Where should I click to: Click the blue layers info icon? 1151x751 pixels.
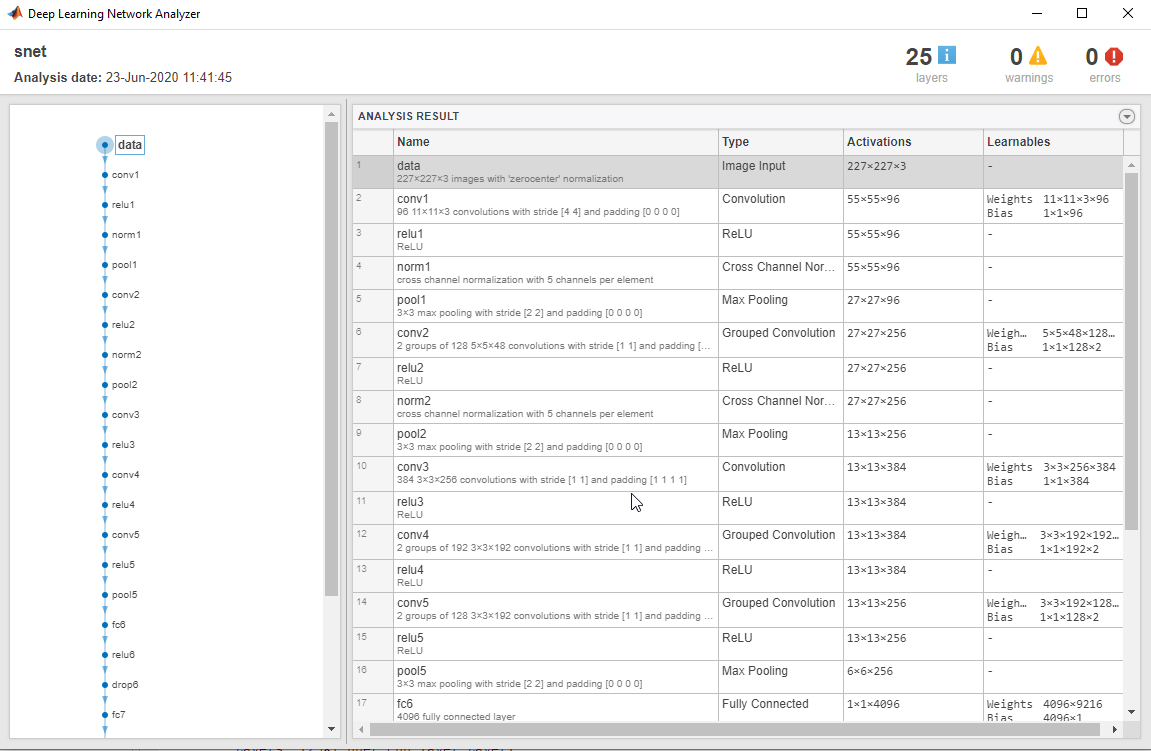[947, 56]
